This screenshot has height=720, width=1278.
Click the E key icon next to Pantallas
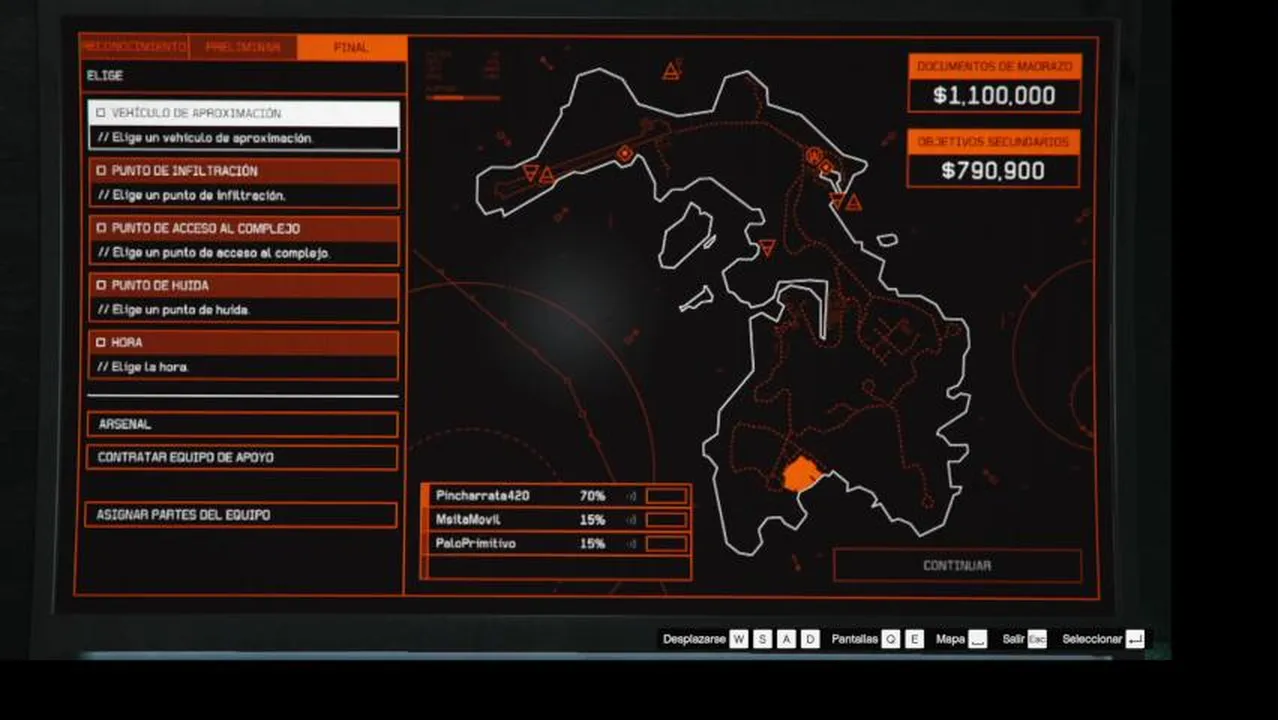(x=914, y=639)
